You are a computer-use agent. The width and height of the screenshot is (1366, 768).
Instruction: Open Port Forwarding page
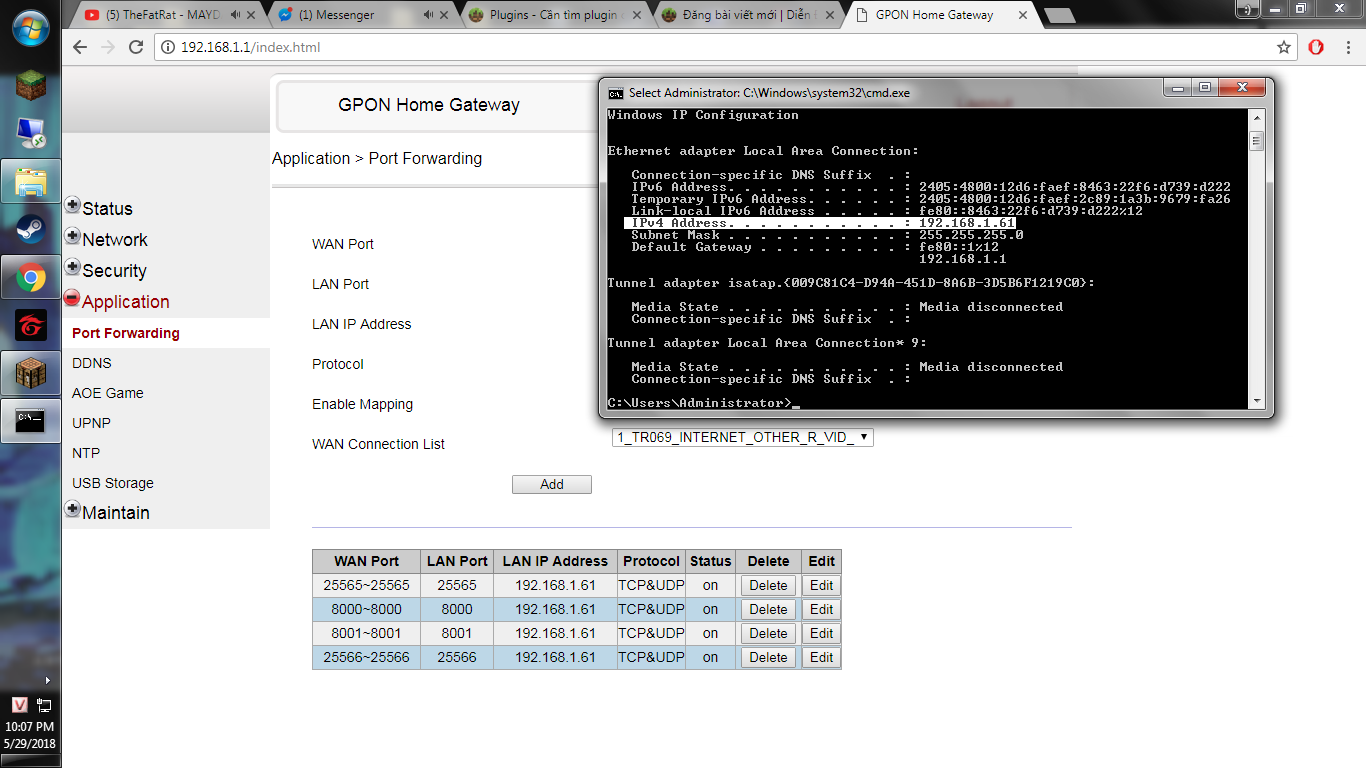tap(126, 333)
